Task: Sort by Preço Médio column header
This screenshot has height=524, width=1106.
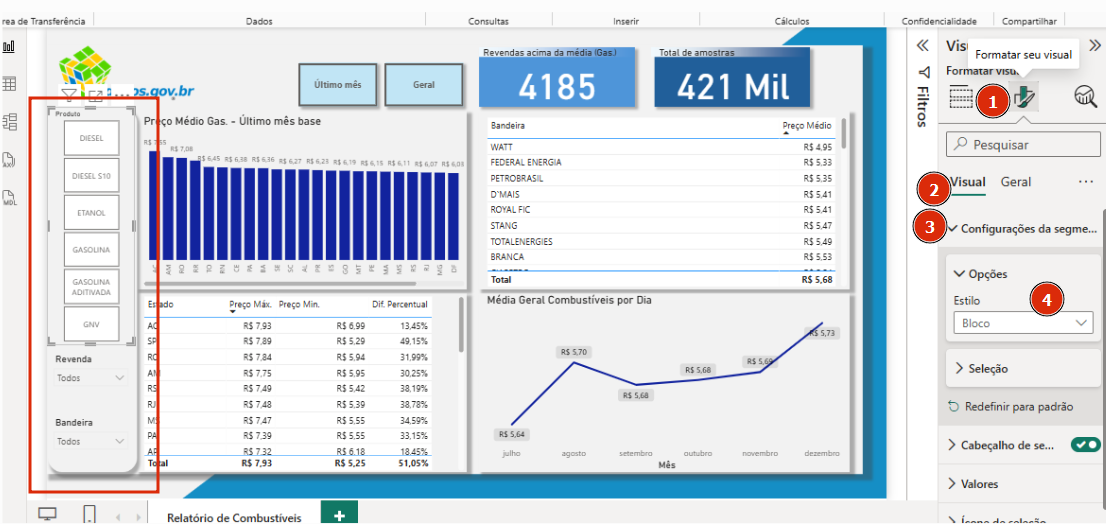Action: coord(808,126)
